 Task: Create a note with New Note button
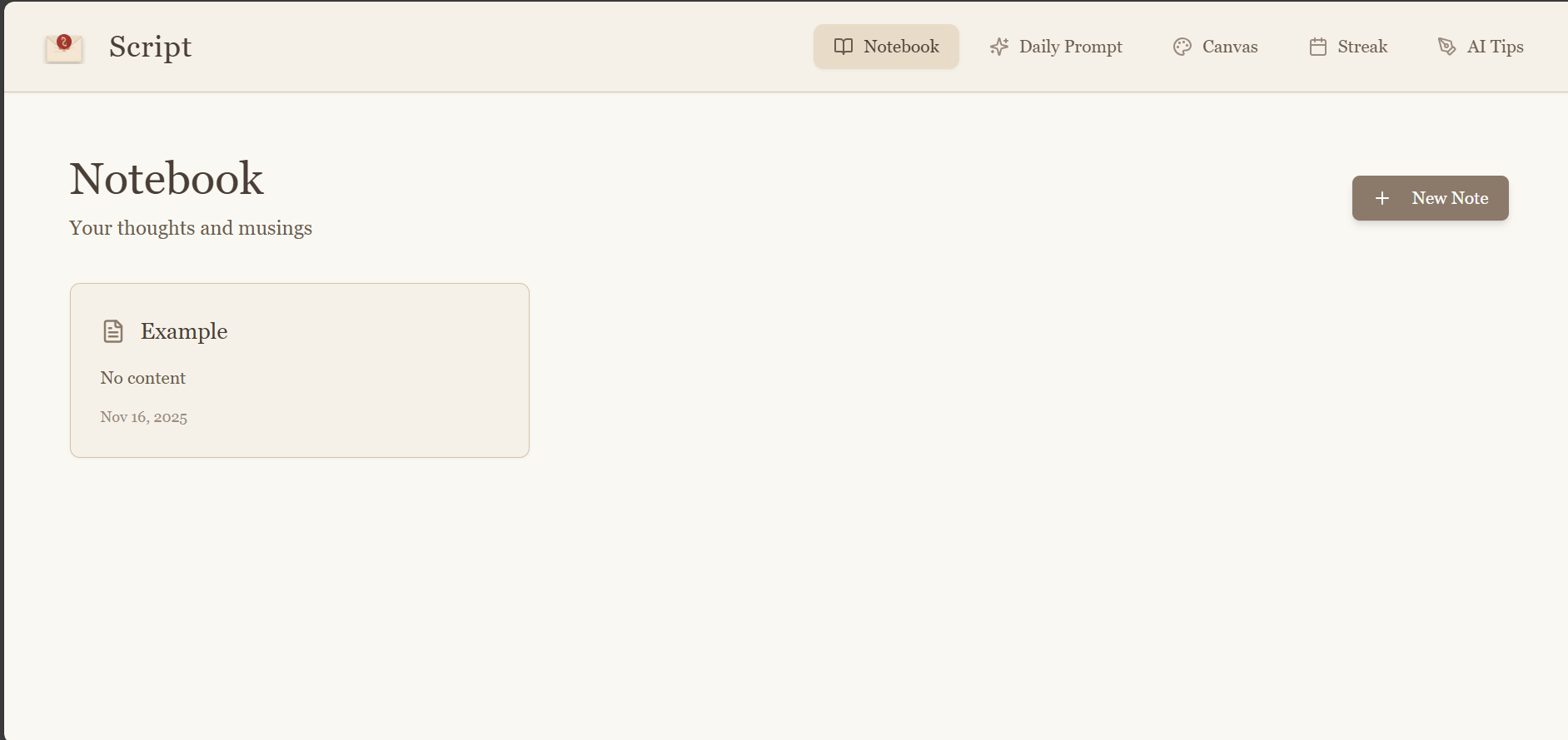pos(1430,198)
